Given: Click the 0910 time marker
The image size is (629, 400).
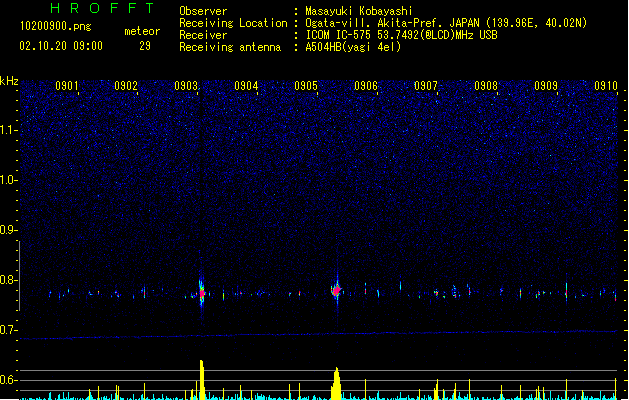Looking at the screenshot, I should pos(606,86).
